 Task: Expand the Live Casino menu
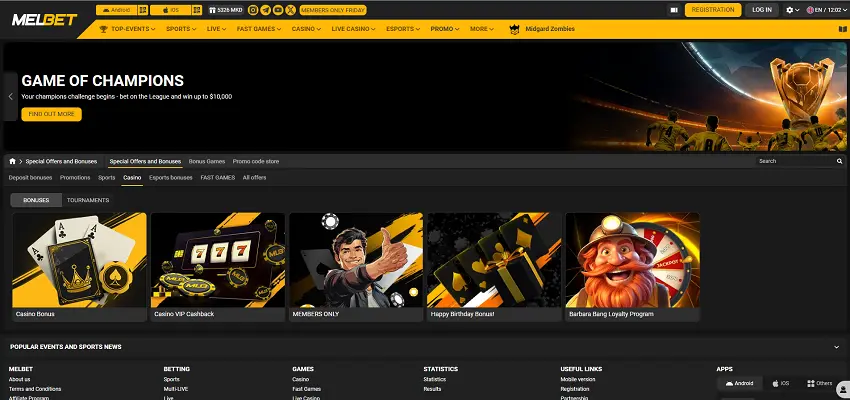click(353, 29)
